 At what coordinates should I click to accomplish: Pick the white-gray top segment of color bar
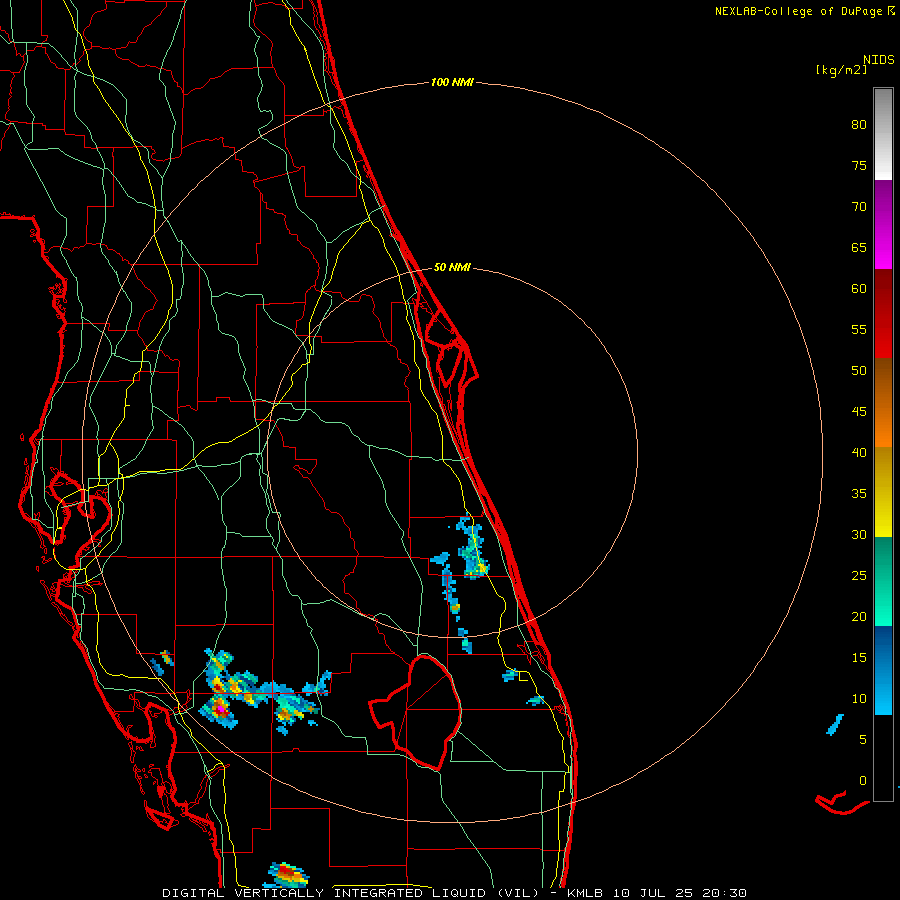(883, 134)
